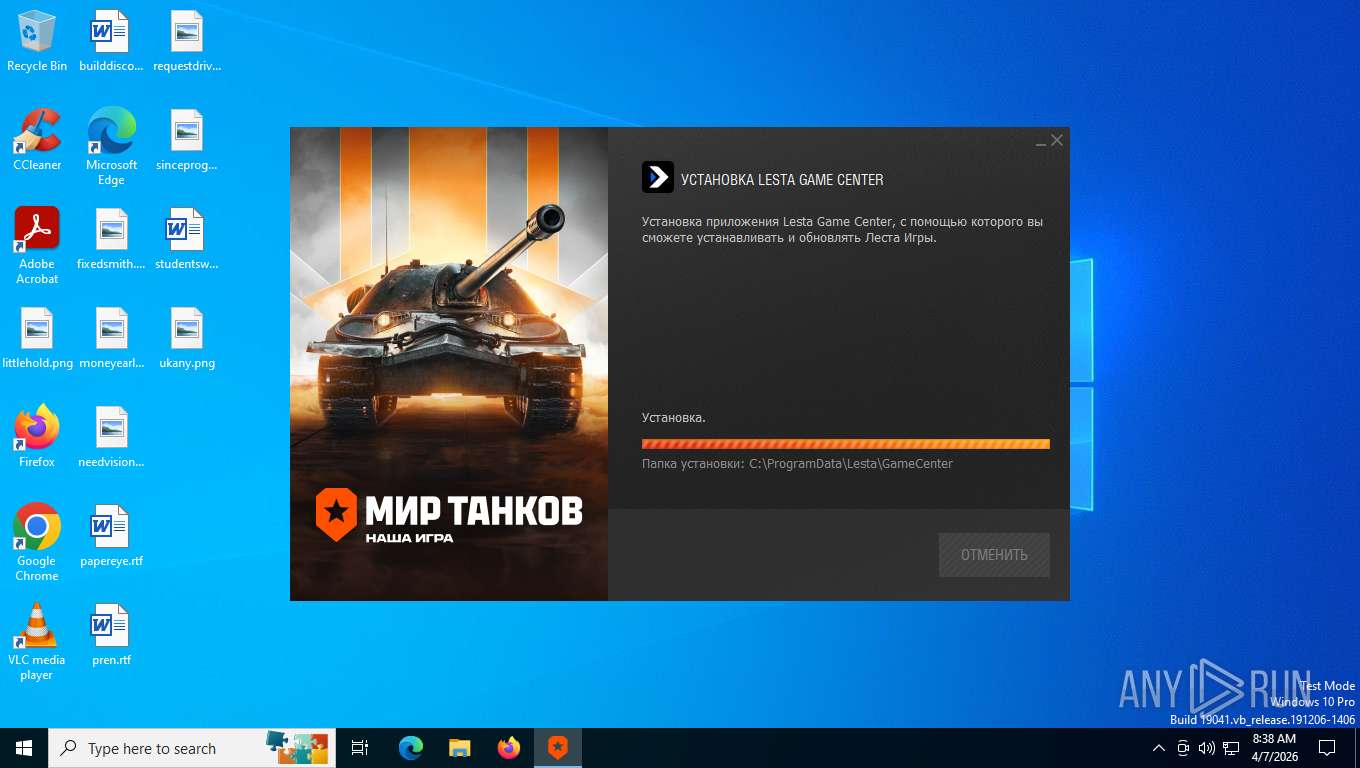This screenshot has height=768, width=1360.
Task: Click the Lesta Game Center logo icon
Action: click(x=658, y=177)
